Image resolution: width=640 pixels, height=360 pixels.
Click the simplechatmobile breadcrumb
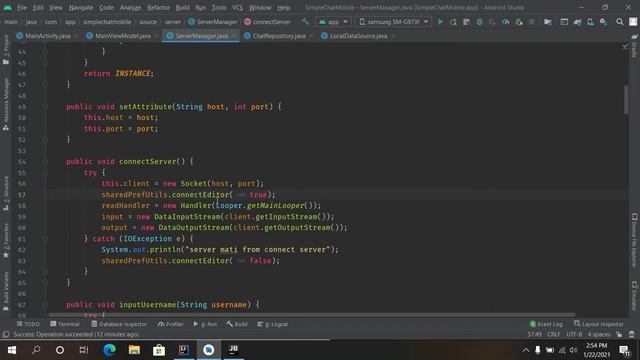tap(107, 22)
